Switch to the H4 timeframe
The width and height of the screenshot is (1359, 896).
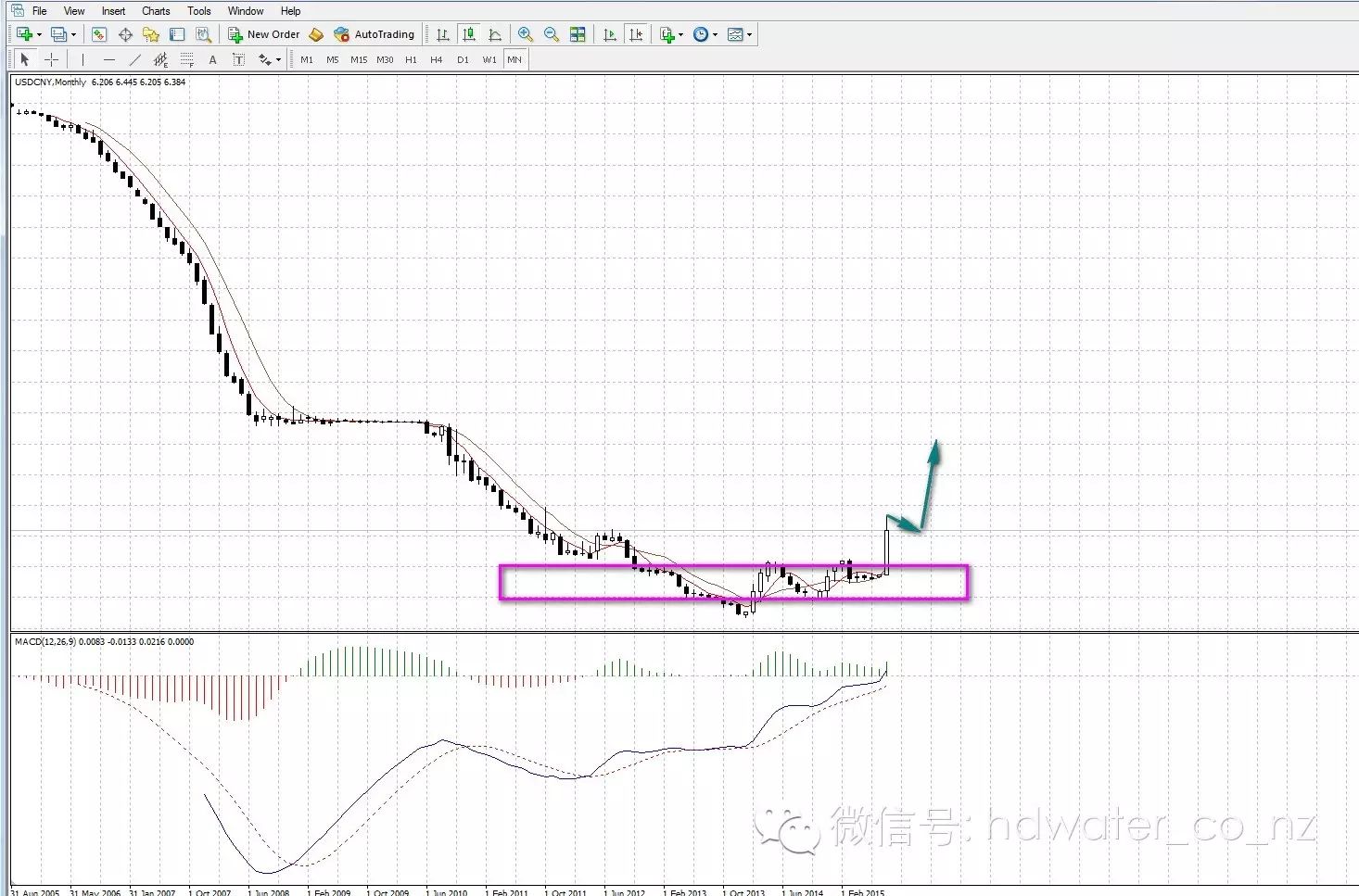click(437, 59)
